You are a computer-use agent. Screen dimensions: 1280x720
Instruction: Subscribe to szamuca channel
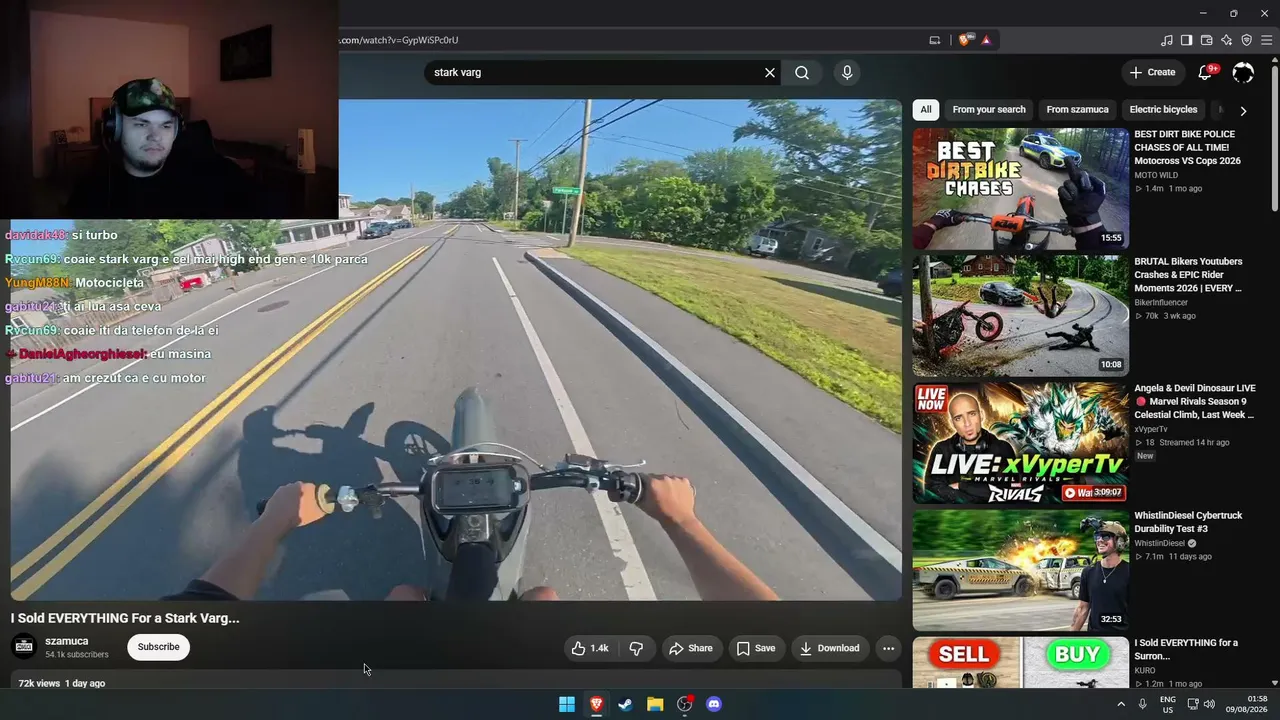tap(159, 647)
